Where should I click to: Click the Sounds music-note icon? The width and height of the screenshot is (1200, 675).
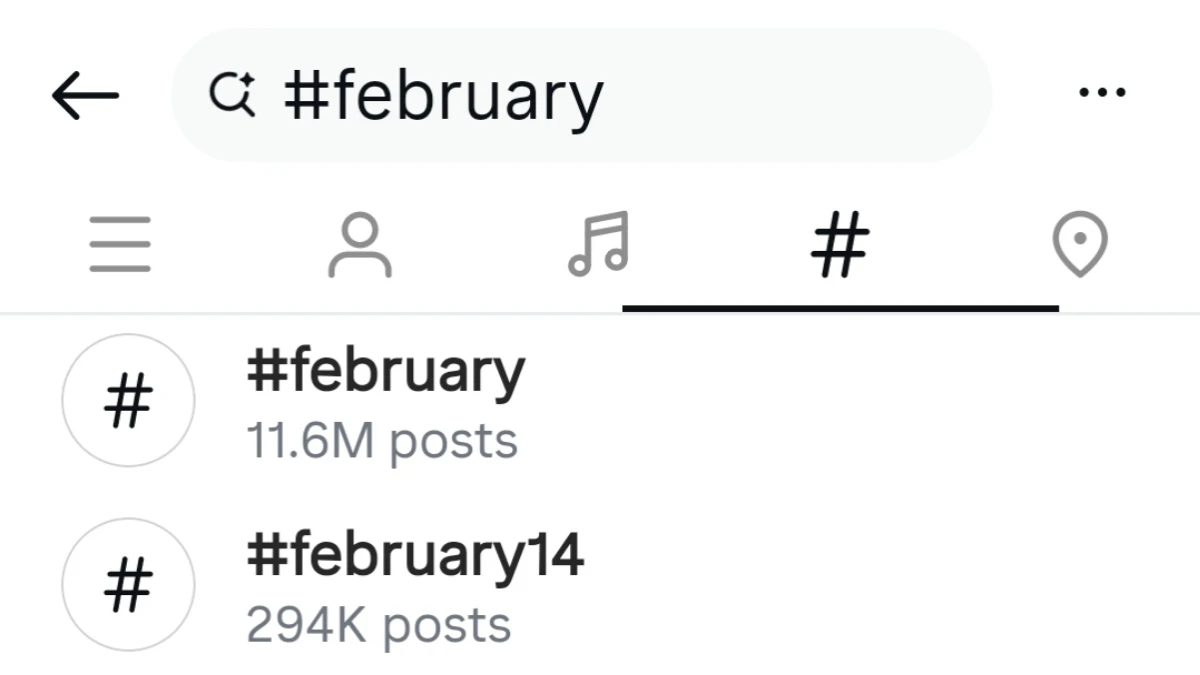597,243
